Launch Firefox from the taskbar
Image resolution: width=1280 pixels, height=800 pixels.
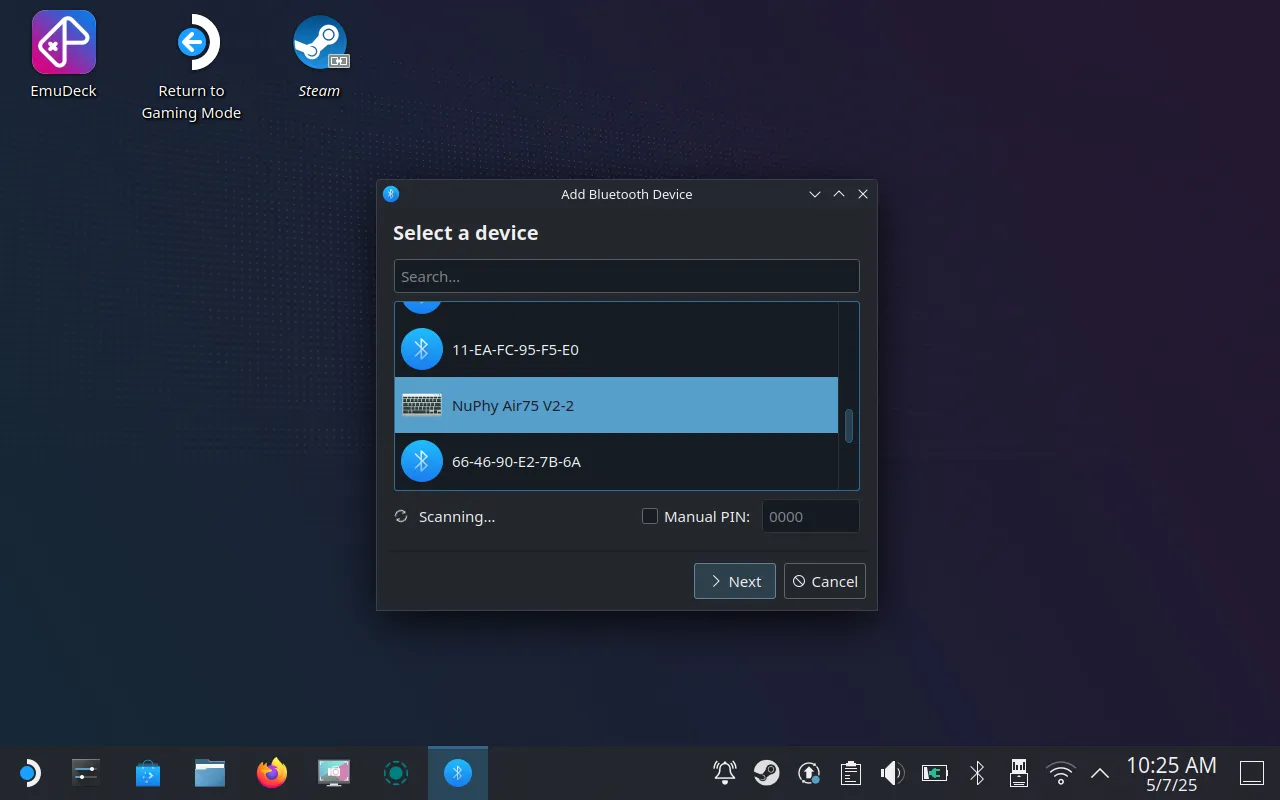(x=271, y=772)
